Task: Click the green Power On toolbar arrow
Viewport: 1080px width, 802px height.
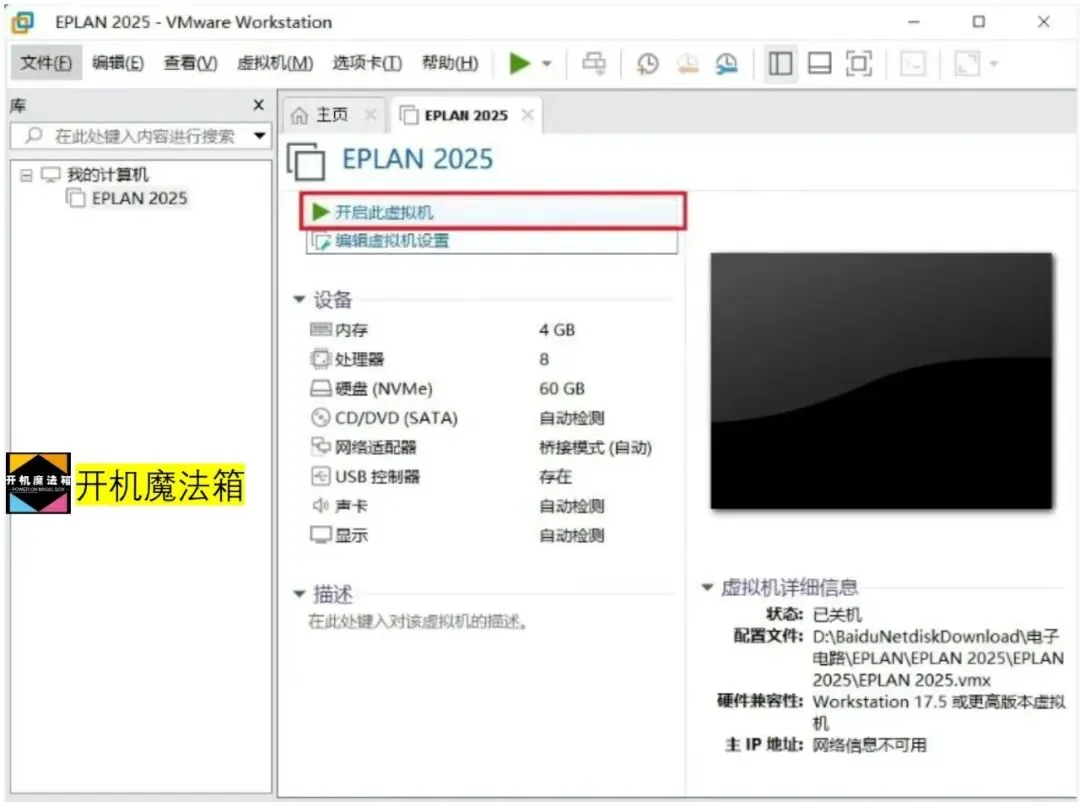Action: (519, 63)
